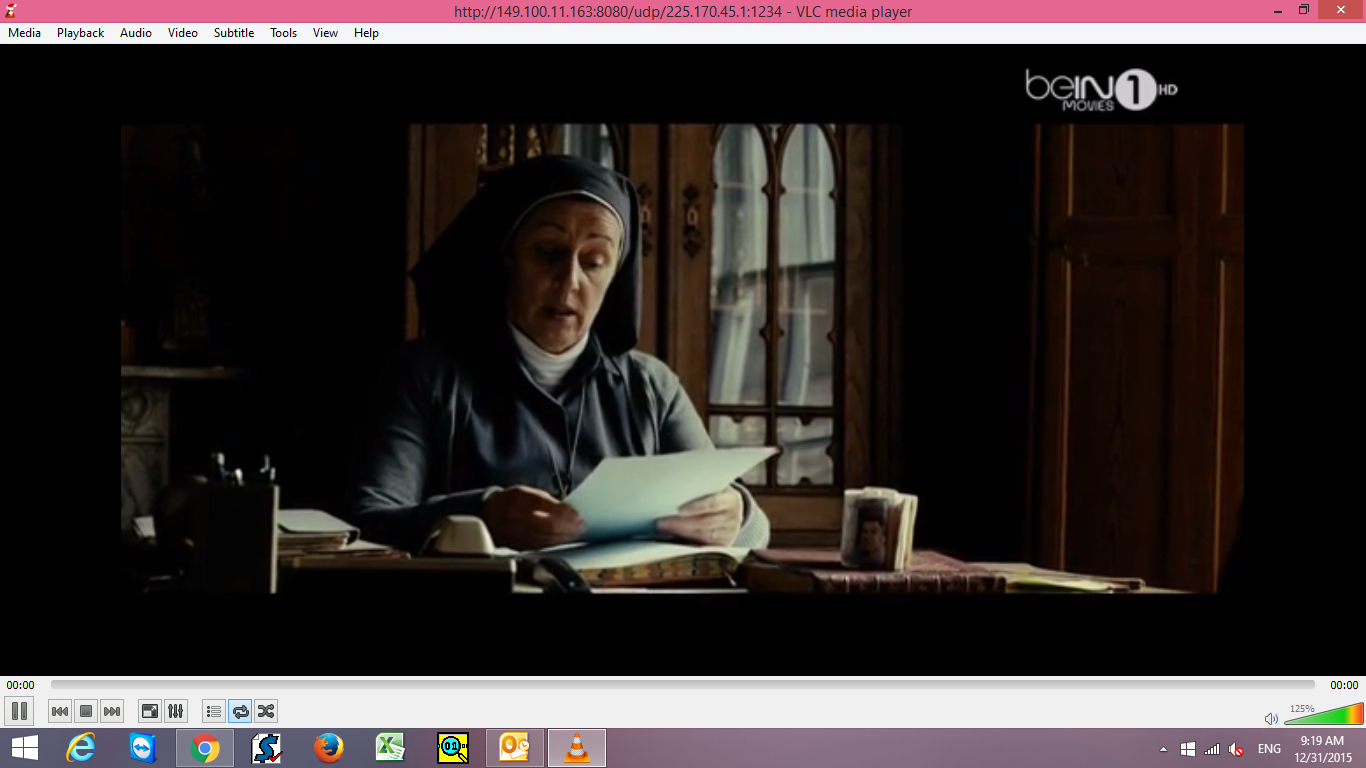Click the Windows flag tray icon
The height and width of the screenshot is (768, 1366).
(1188, 749)
